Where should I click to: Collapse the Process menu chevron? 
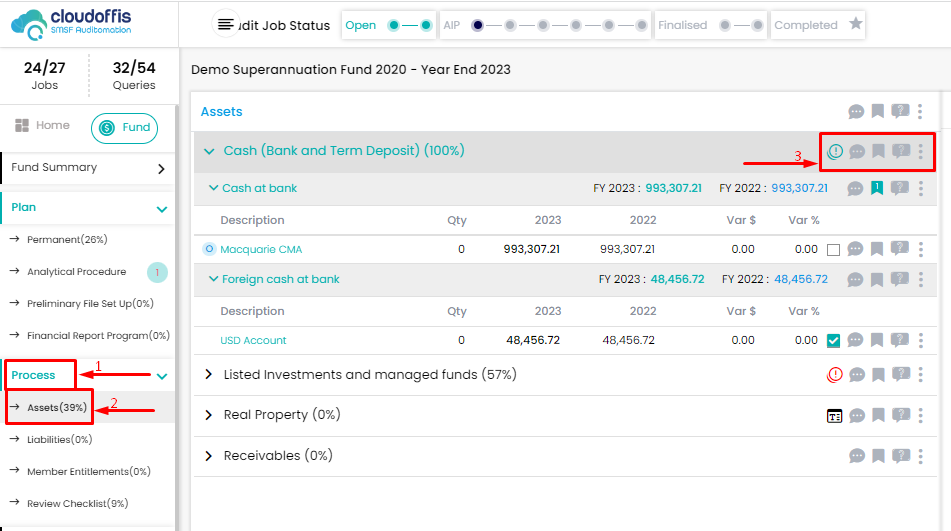(162, 376)
